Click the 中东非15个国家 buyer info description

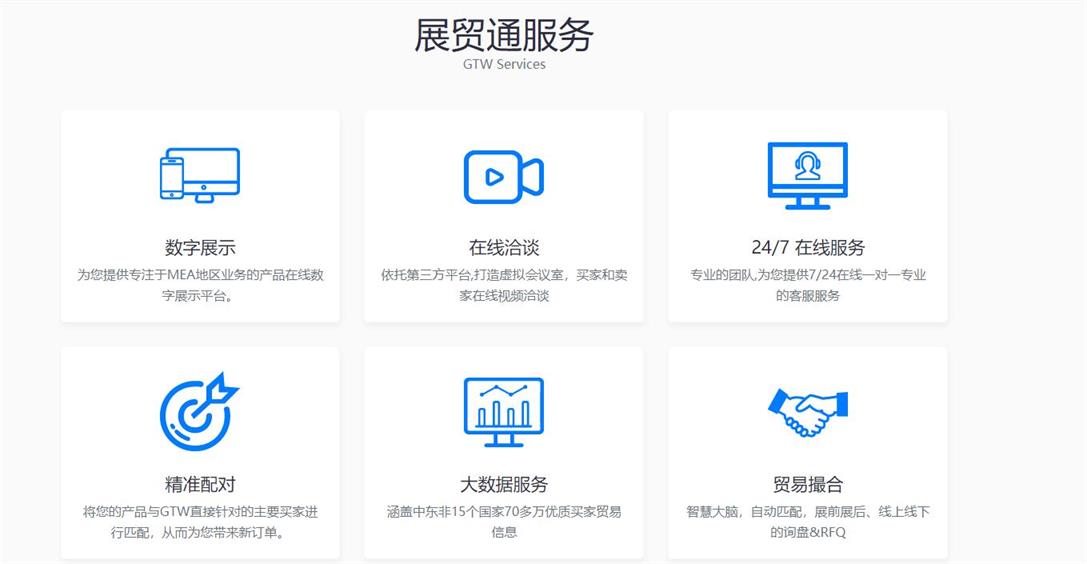[503, 521]
